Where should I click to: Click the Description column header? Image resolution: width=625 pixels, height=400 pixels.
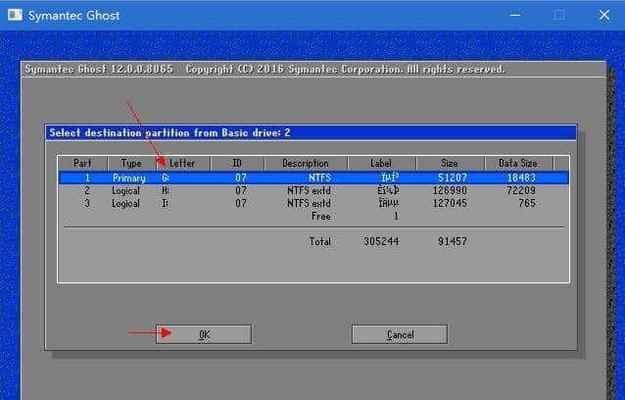click(x=306, y=163)
